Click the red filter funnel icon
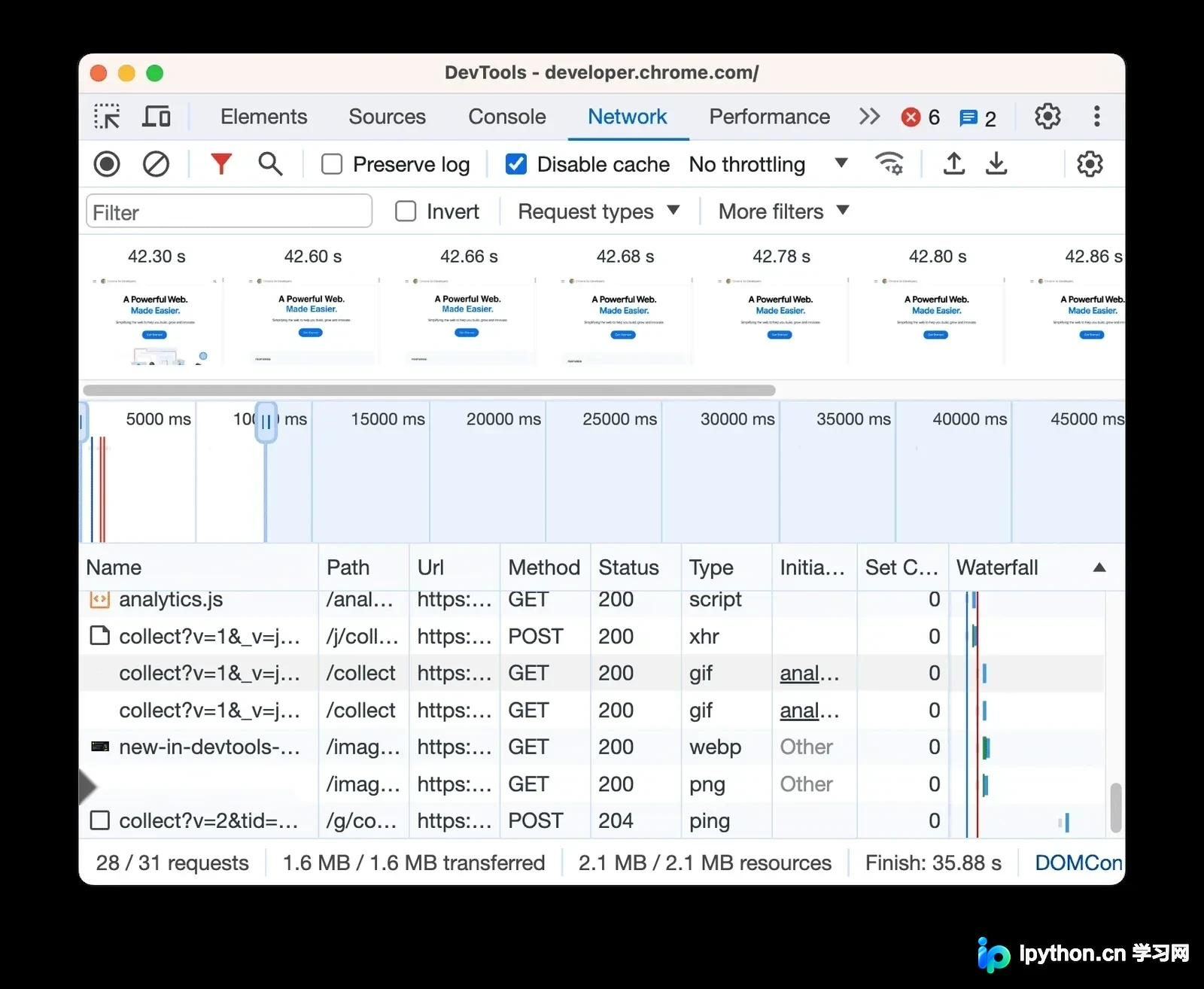 (x=221, y=163)
